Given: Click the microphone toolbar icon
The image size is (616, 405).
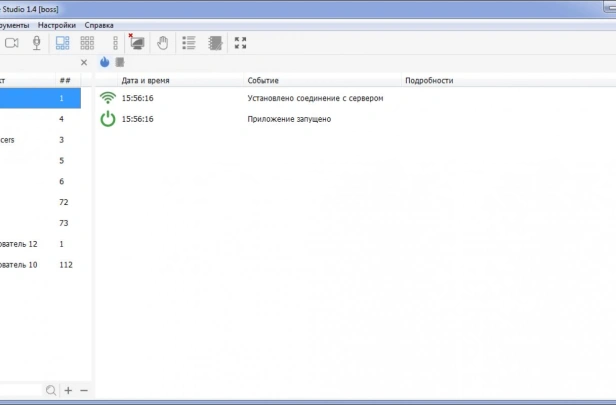Looking at the screenshot, I should pos(37,43).
